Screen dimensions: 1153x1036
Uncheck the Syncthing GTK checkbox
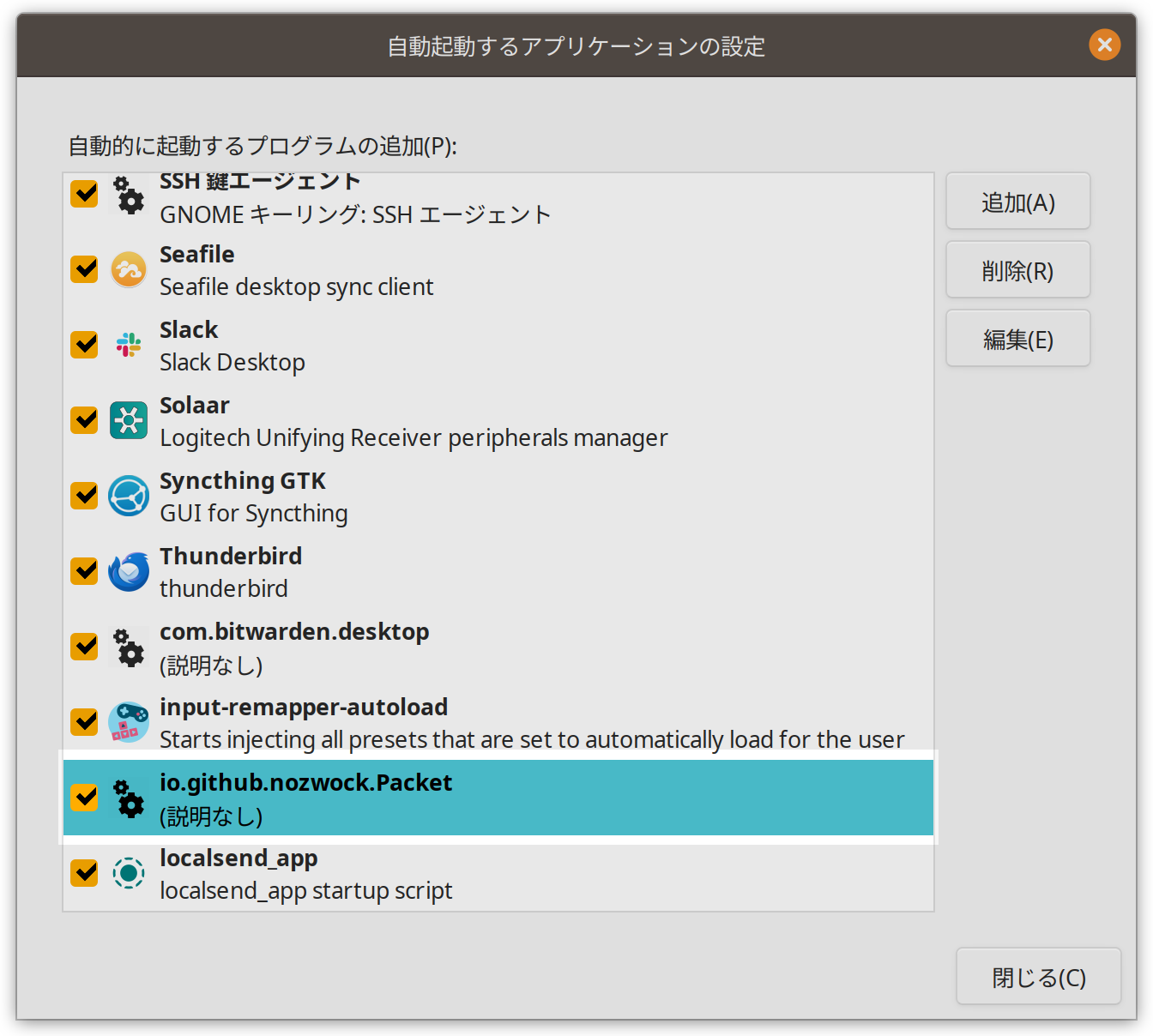click(84, 496)
